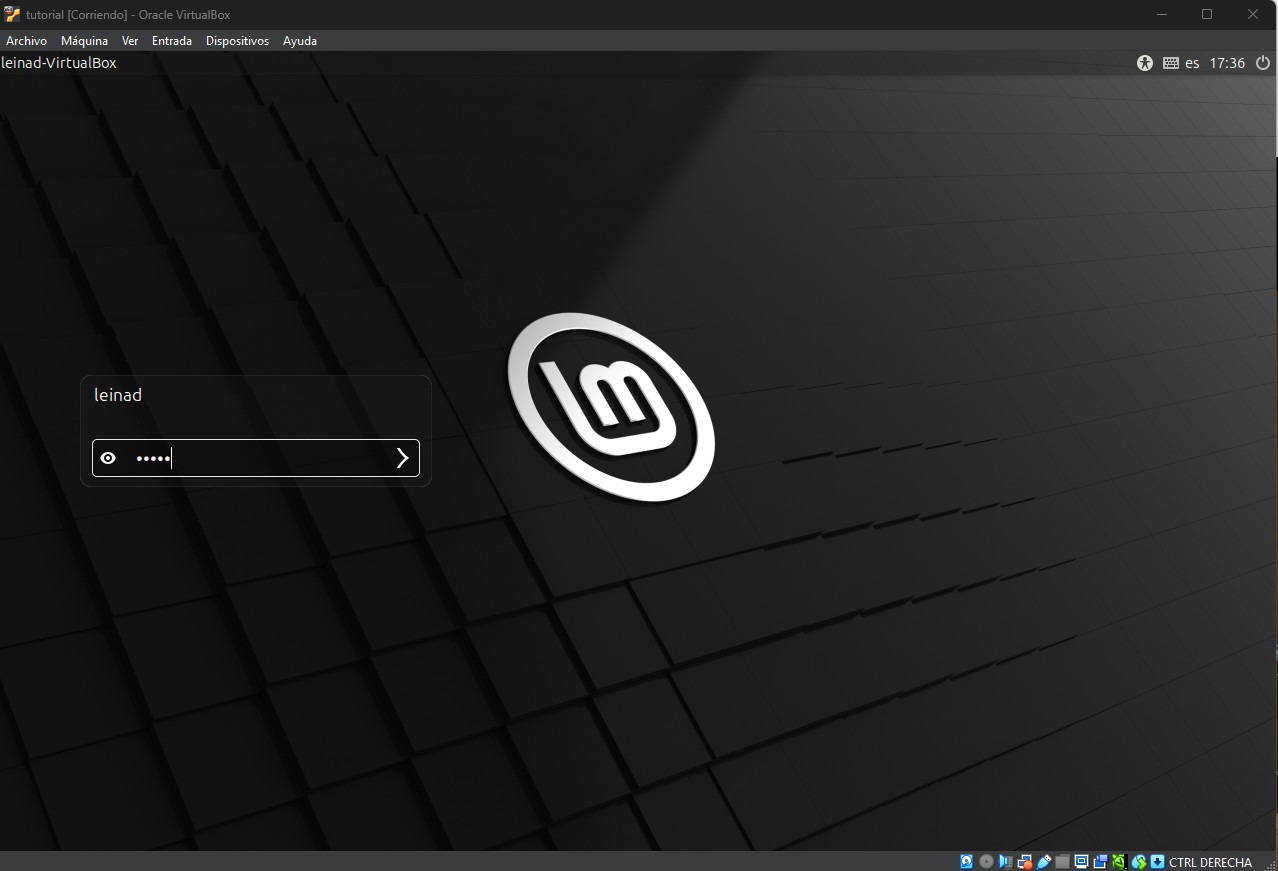Submit login with the arrow button
The height and width of the screenshot is (871, 1278).
tap(402, 458)
